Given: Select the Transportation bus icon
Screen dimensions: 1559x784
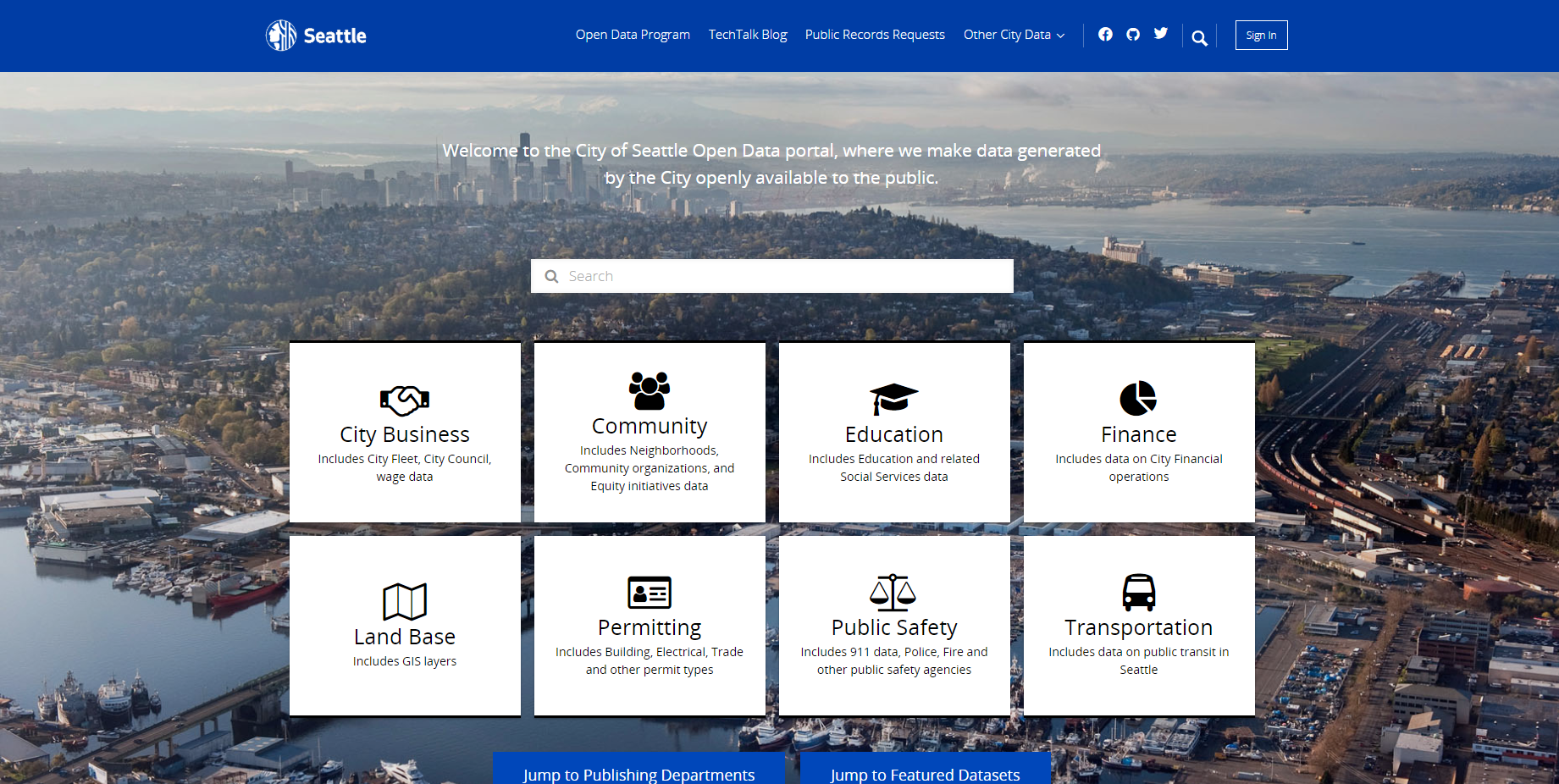Looking at the screenshot, I should point(1138,593).
